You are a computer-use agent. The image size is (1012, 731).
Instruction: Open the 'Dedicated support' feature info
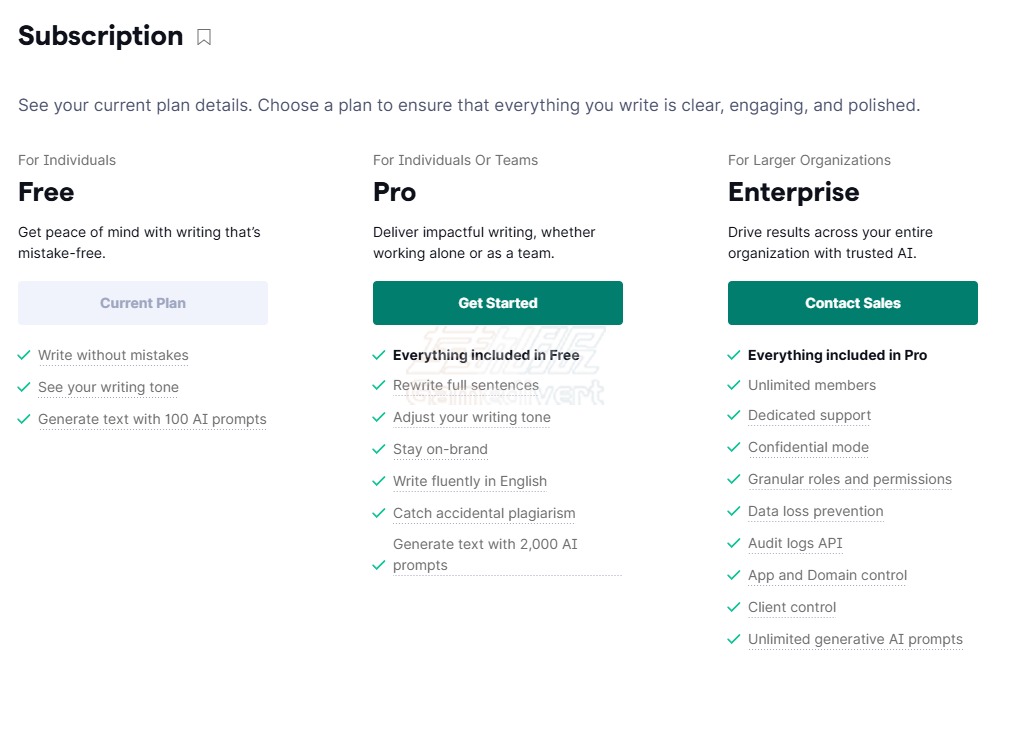coord(809,415)
